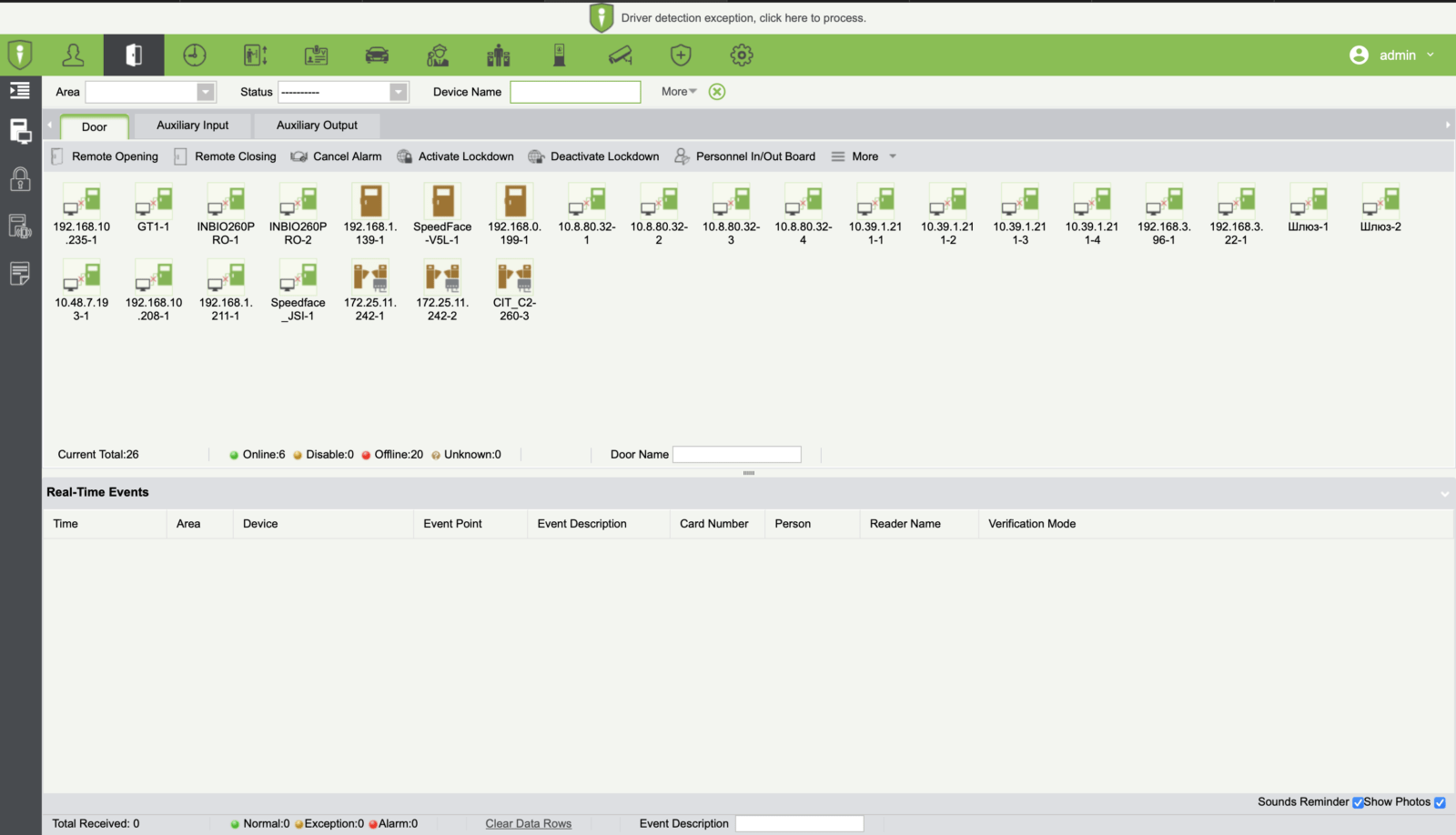Clear search filters with the X icon

click(x=717, y=92)
